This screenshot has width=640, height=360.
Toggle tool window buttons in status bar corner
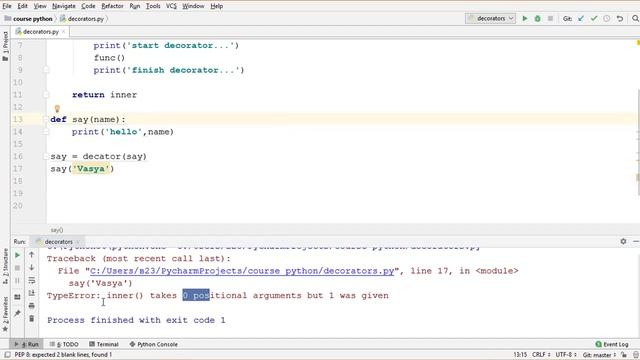[x=7, y=355]
